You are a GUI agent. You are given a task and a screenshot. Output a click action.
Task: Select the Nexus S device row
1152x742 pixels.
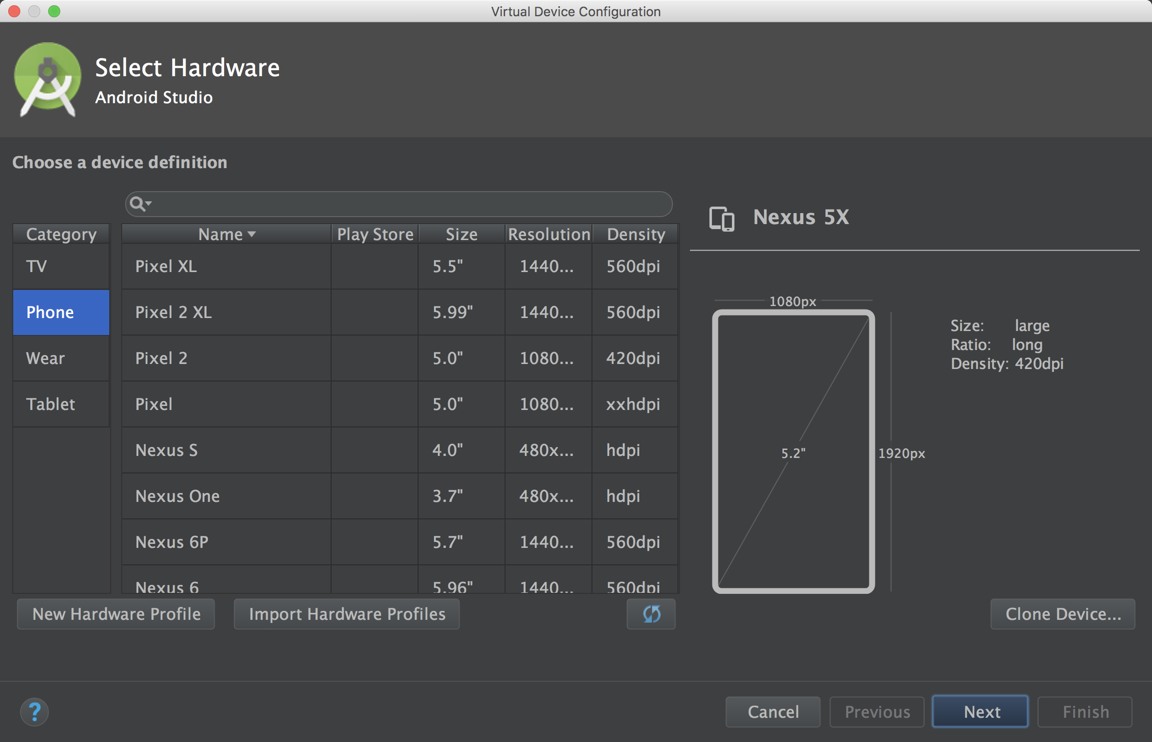pyautogui.click(x=400, y=450)
